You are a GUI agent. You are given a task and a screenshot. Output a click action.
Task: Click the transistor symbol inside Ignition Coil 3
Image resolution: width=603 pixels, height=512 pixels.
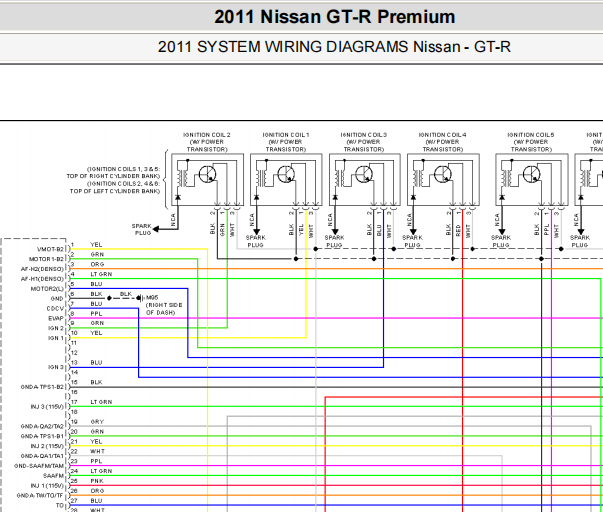point(364,175)
